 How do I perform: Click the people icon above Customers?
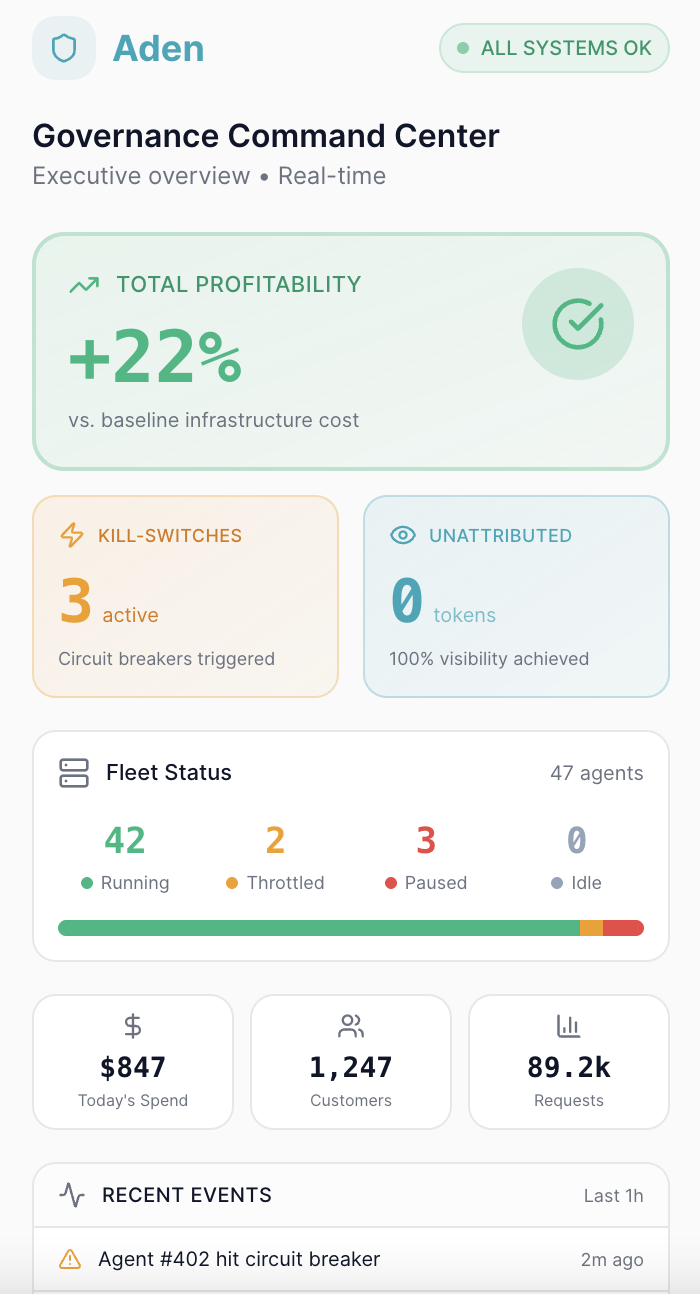point(351,1025)
